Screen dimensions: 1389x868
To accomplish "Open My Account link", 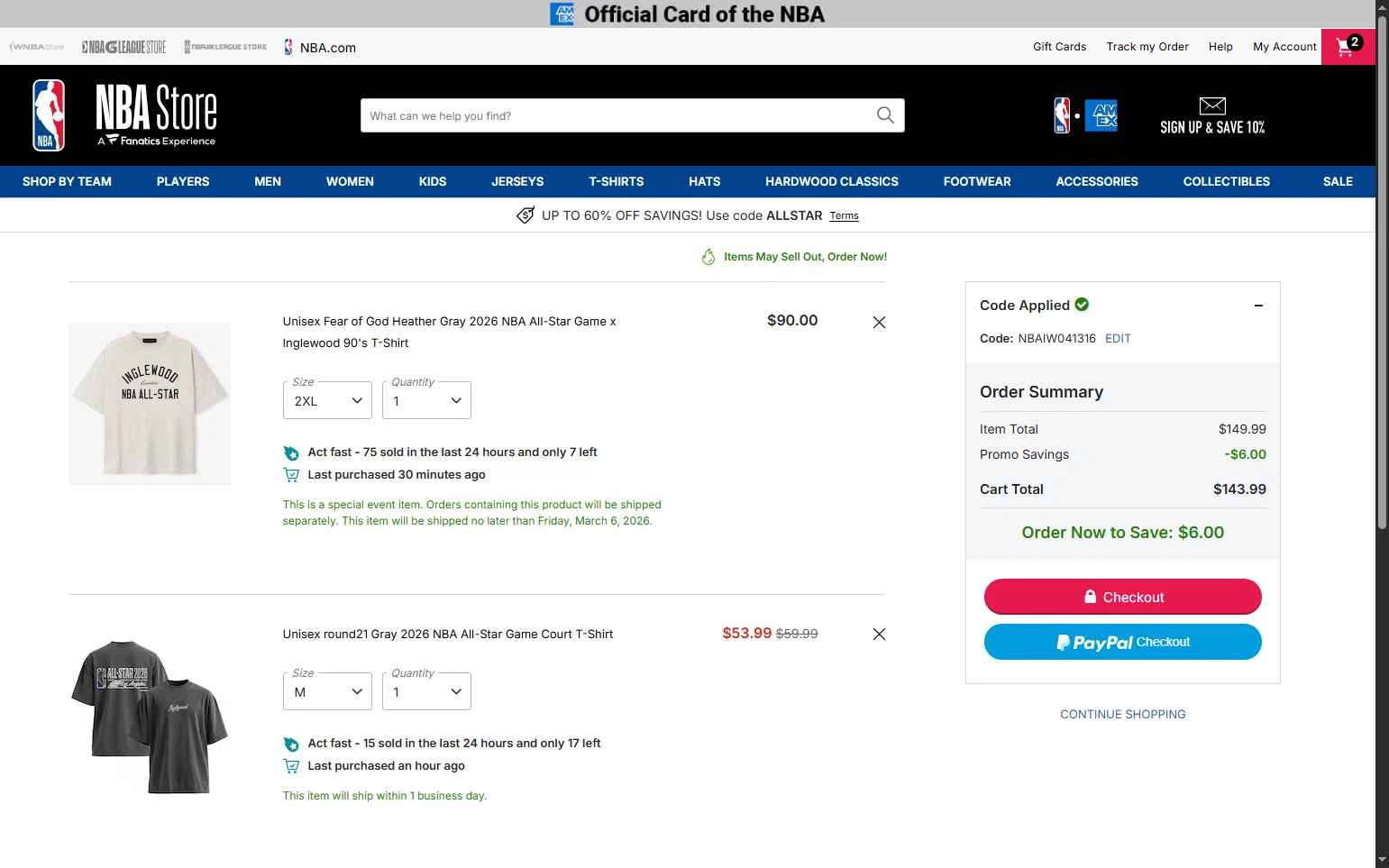I will click(1284, 47).
